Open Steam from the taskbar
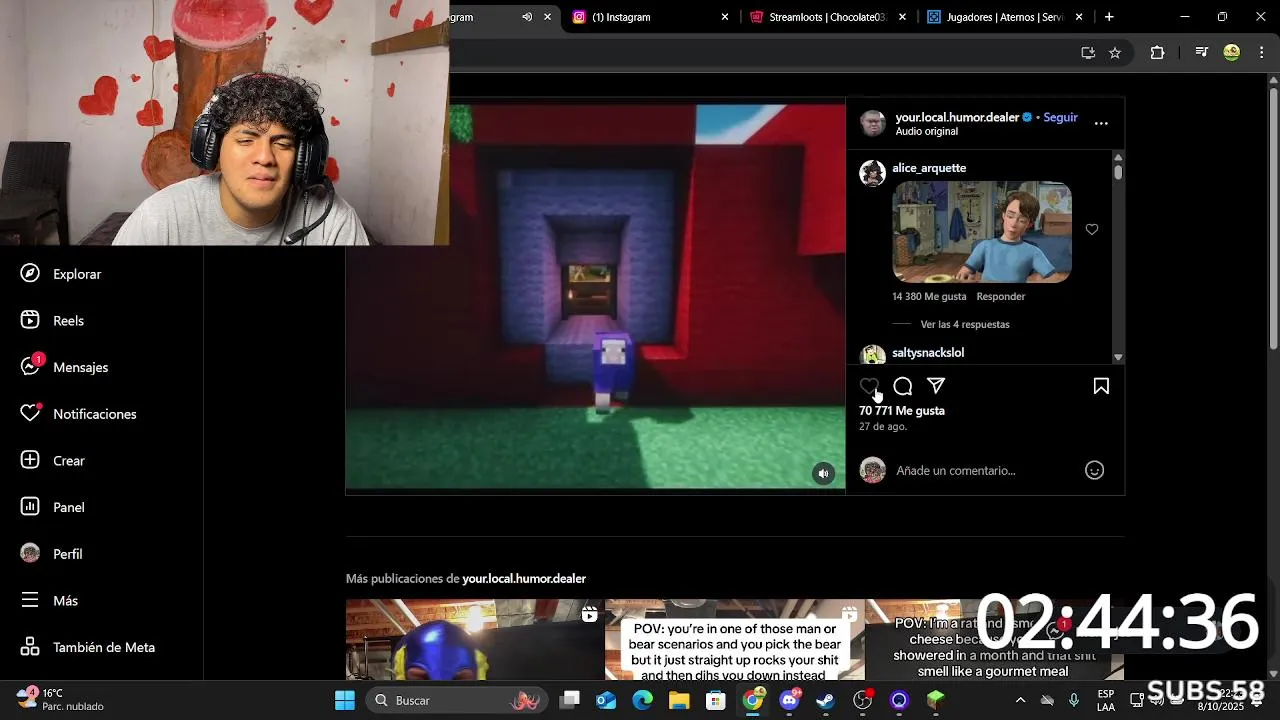1280x720 pixels. 826,700
